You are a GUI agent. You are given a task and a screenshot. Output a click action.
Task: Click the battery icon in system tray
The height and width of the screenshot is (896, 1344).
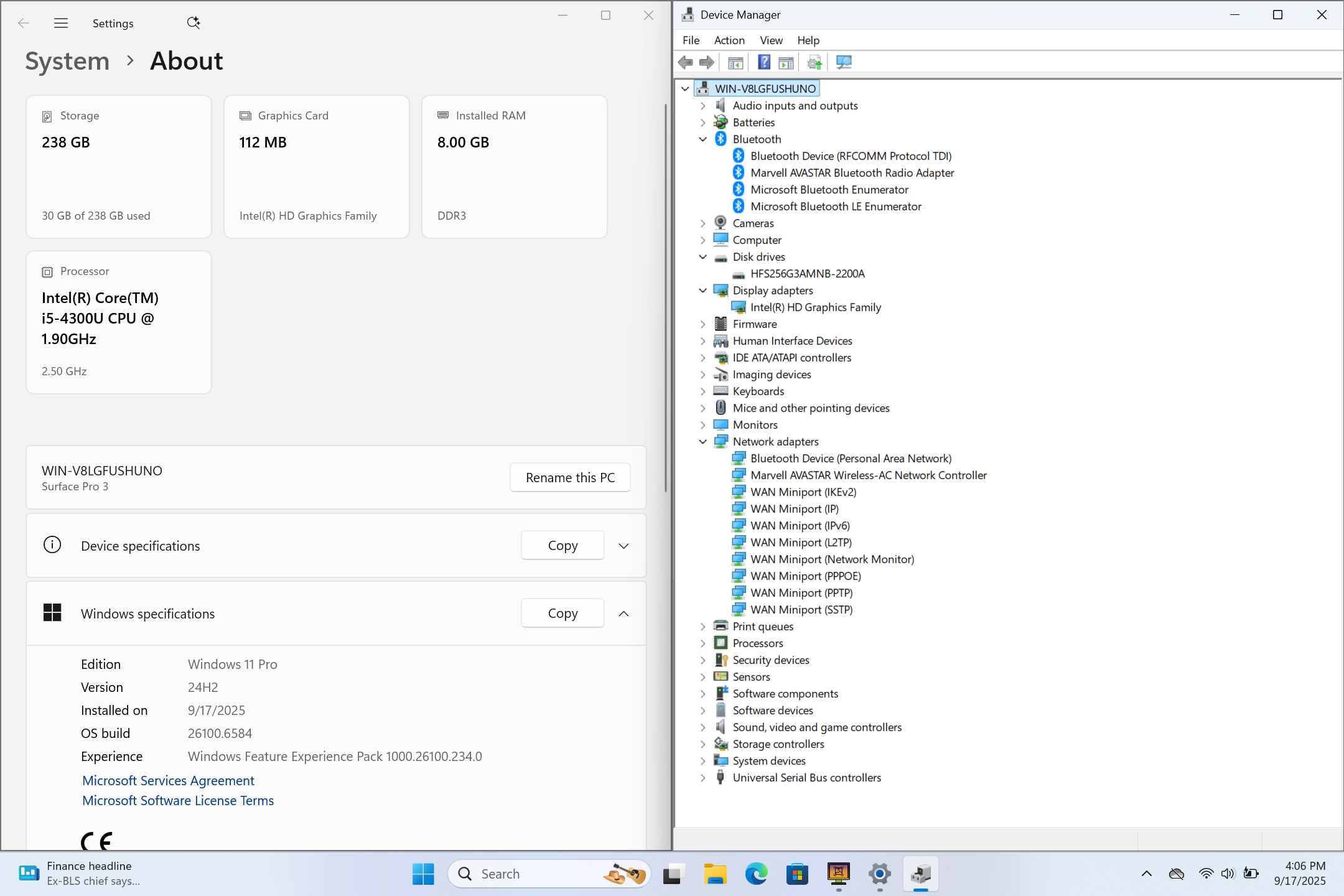[1251, 874]
